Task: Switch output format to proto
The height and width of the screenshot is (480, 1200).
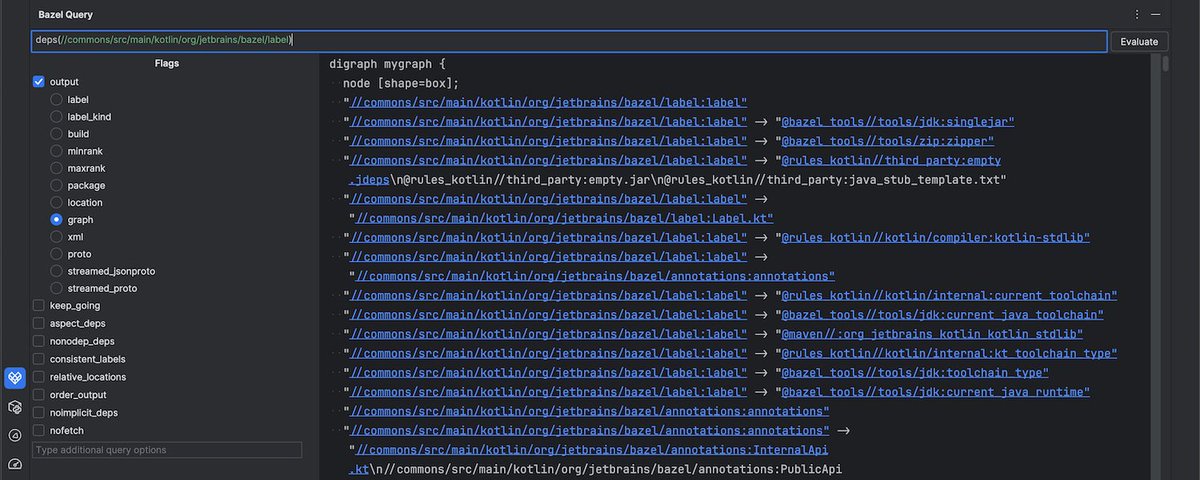Action: (x=57, y=254)
